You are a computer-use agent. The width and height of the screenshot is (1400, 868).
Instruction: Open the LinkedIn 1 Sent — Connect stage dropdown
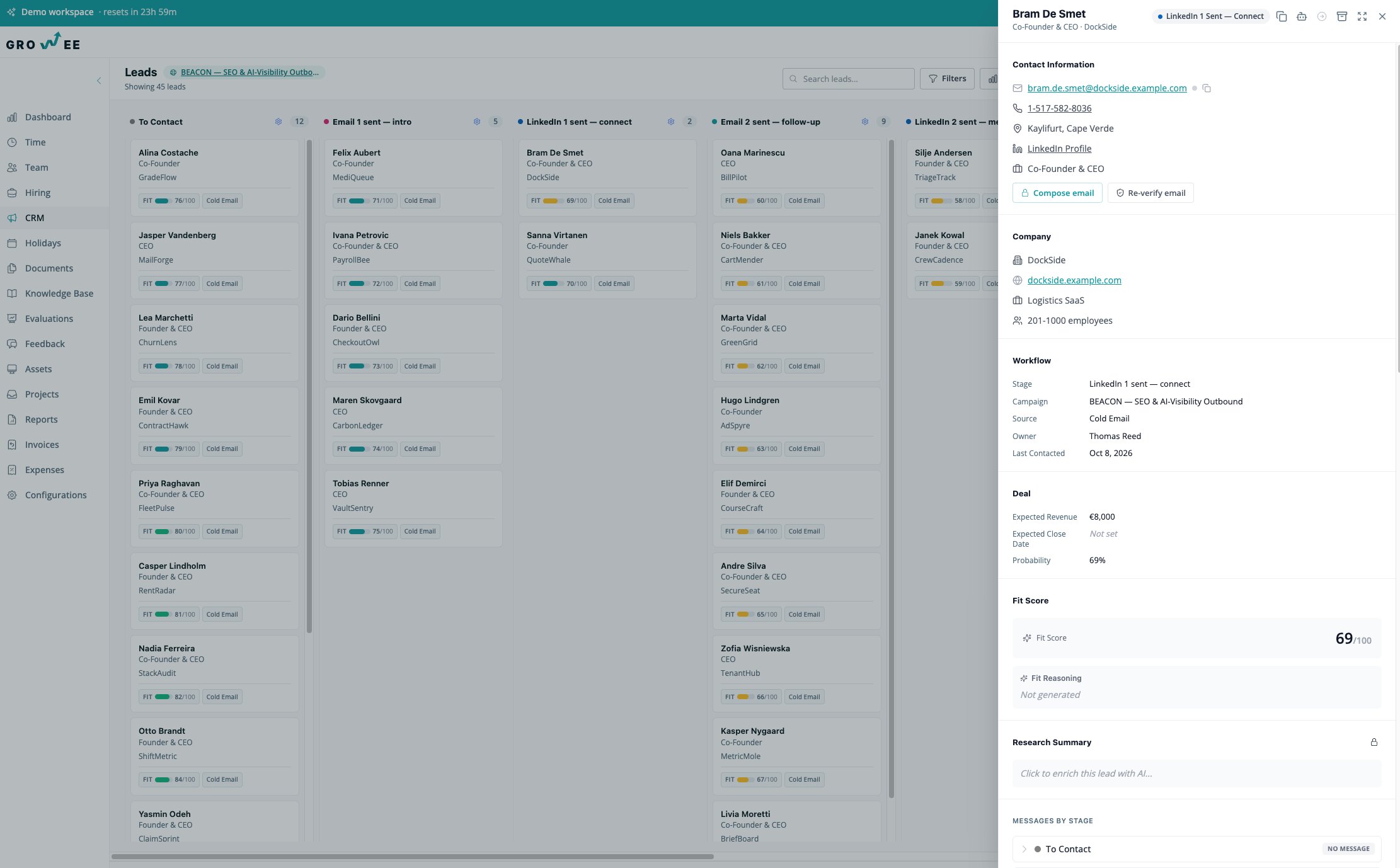pos(1210,16)
